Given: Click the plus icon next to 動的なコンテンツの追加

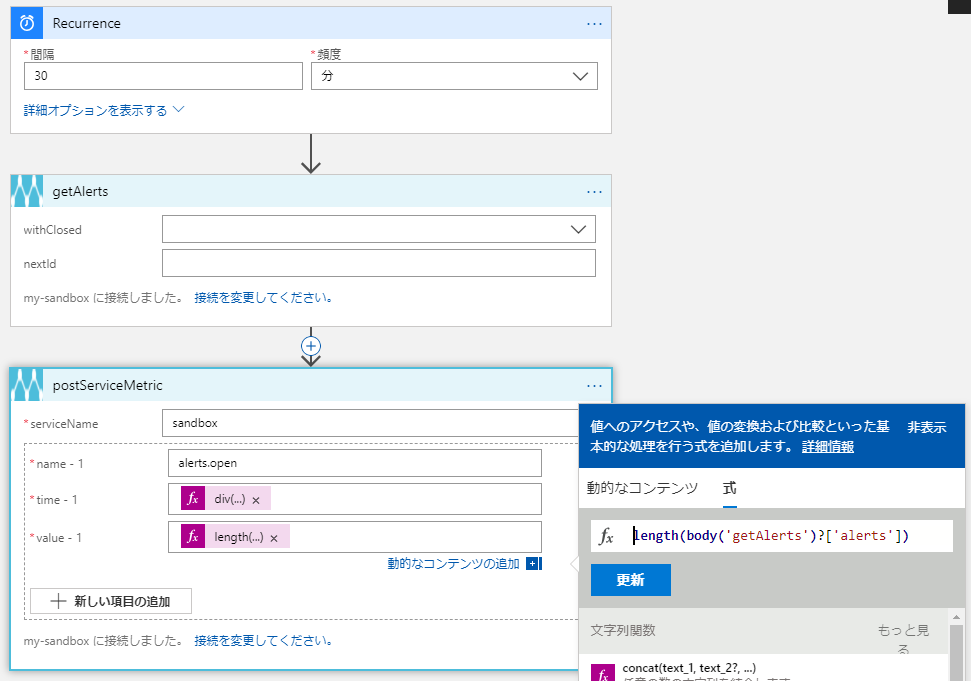Looking at the screenshot, I should pyautogui.click(x=534, y=564).
